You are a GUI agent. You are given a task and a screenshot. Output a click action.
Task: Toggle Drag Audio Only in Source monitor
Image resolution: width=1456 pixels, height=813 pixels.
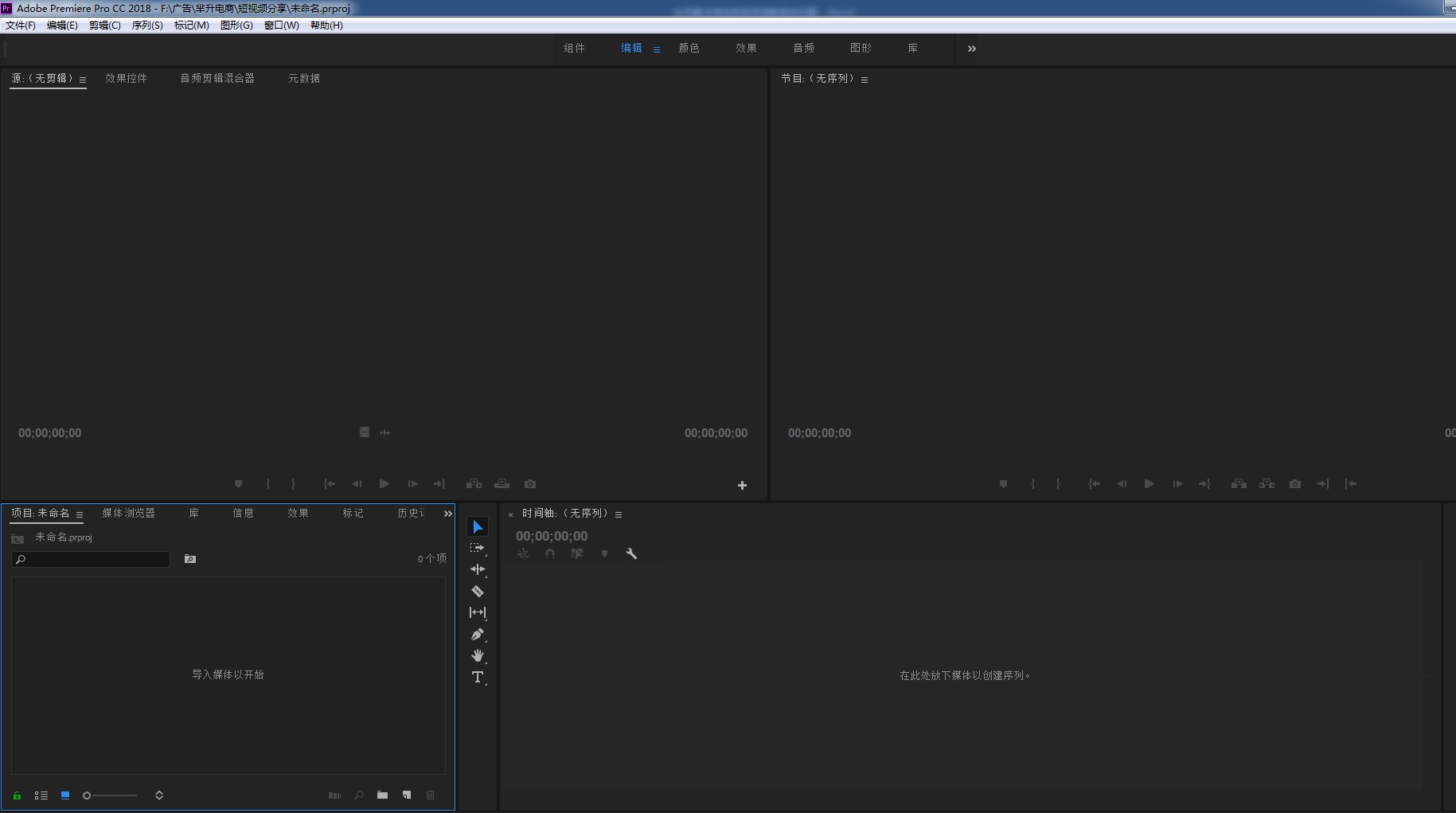(x=385, y=432)
